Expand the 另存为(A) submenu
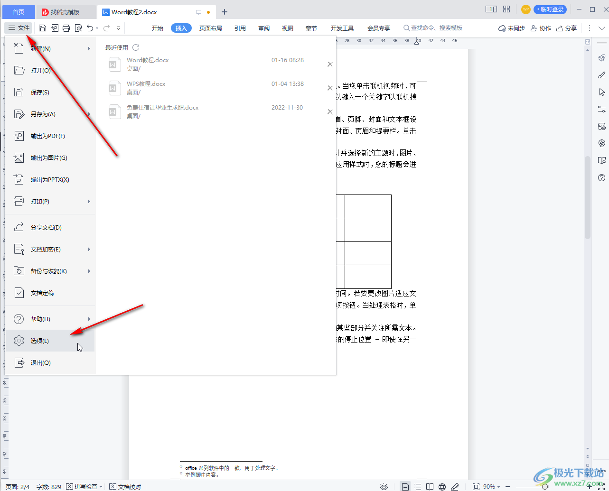The image size is (609, 491). [x=51, y=114]
